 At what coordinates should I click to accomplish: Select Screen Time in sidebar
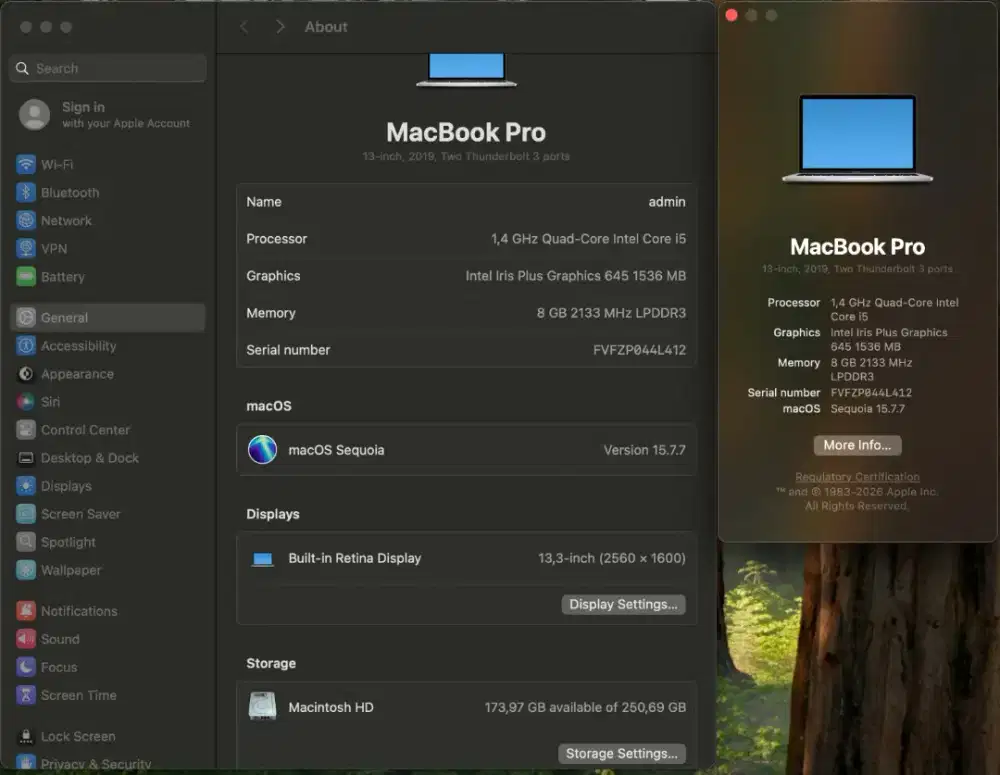tap(107, 695)
